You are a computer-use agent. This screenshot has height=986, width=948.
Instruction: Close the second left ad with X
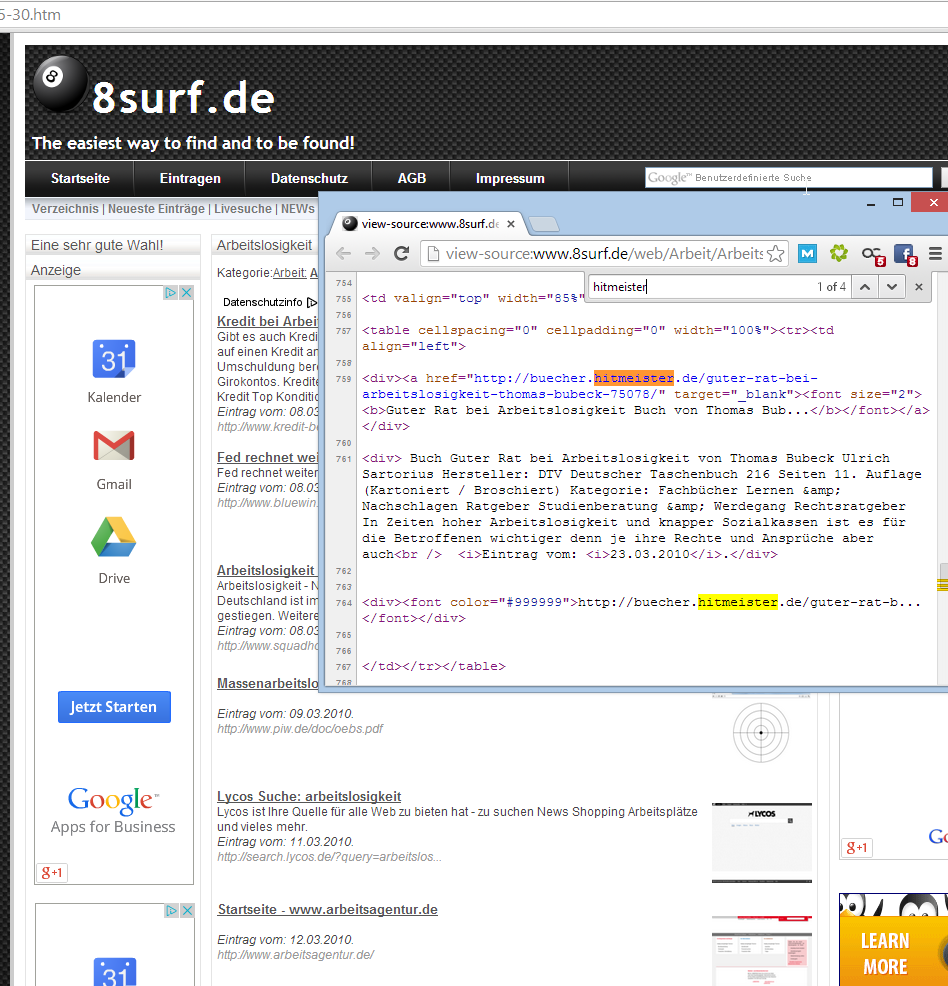point(187,911)
